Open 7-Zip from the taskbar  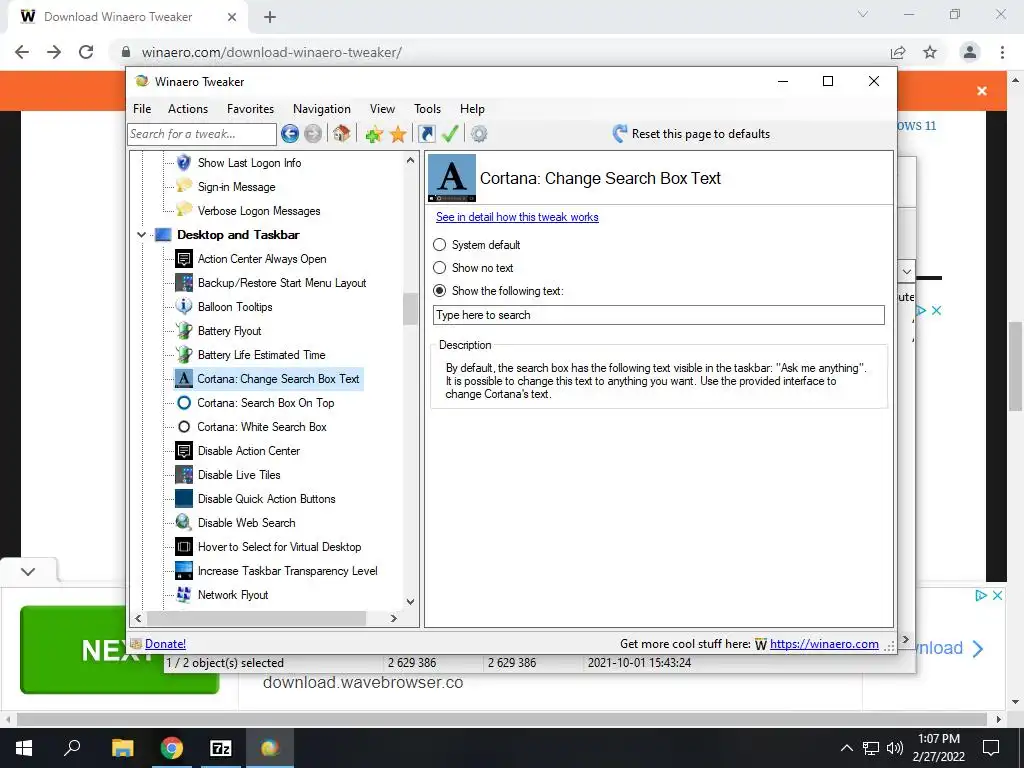[x=221, y=748]
